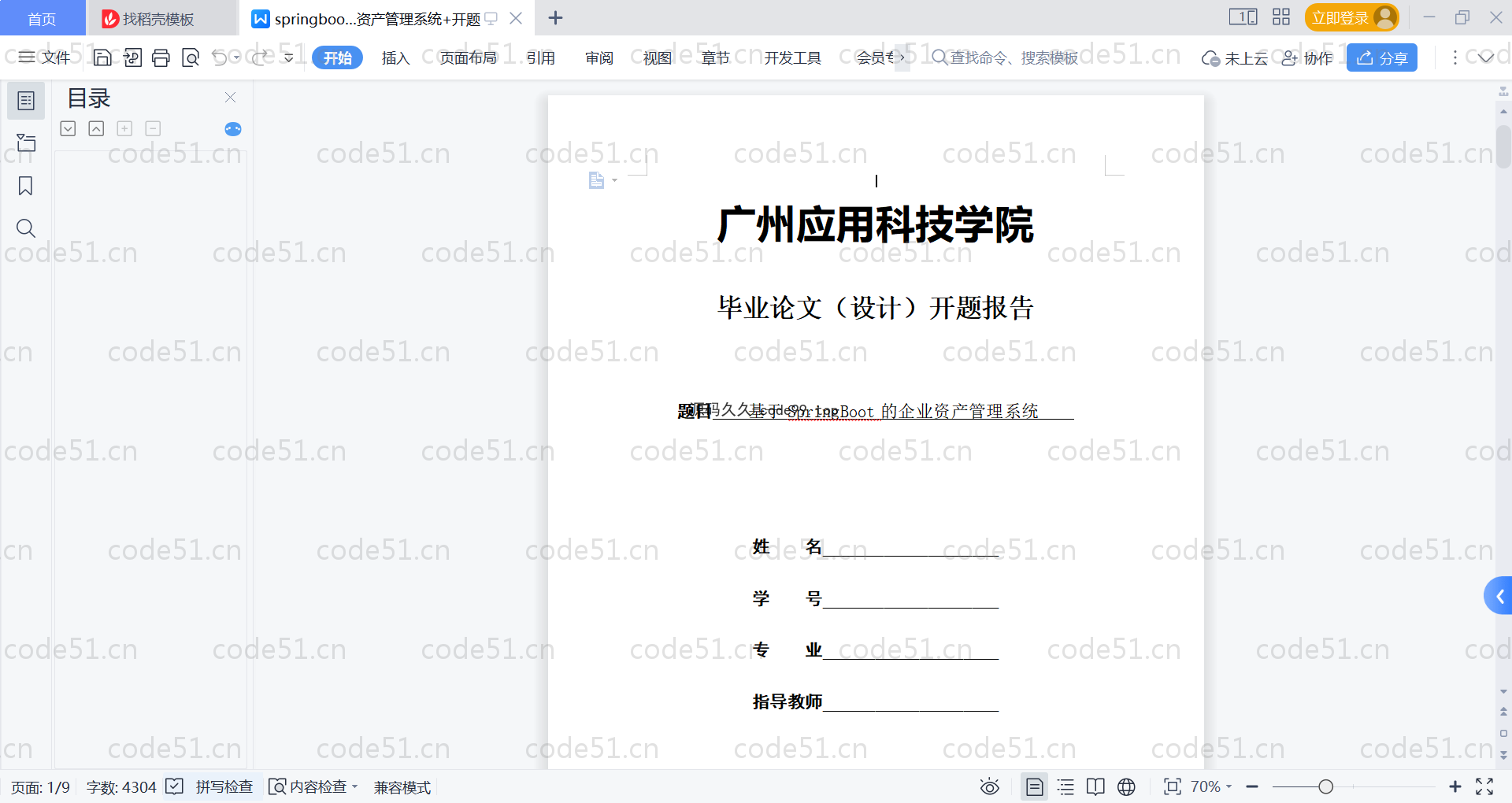Click the vertical scrollbar thumb

(x=1503, y=146)
